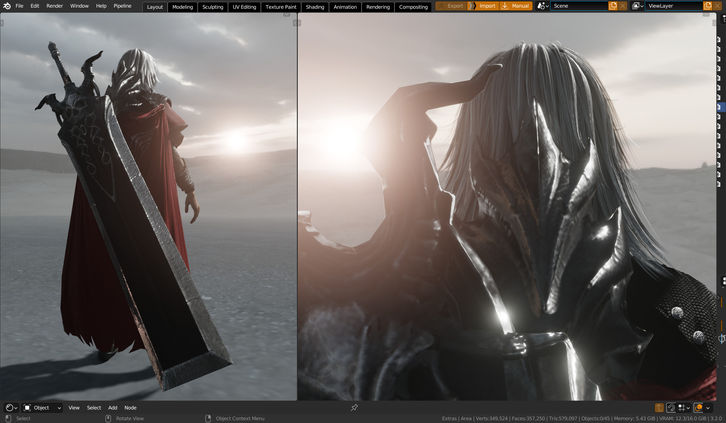Open the Select menu in node editor header
The width and height of the screenshot is (726, 423).
[x=94, y=408]
